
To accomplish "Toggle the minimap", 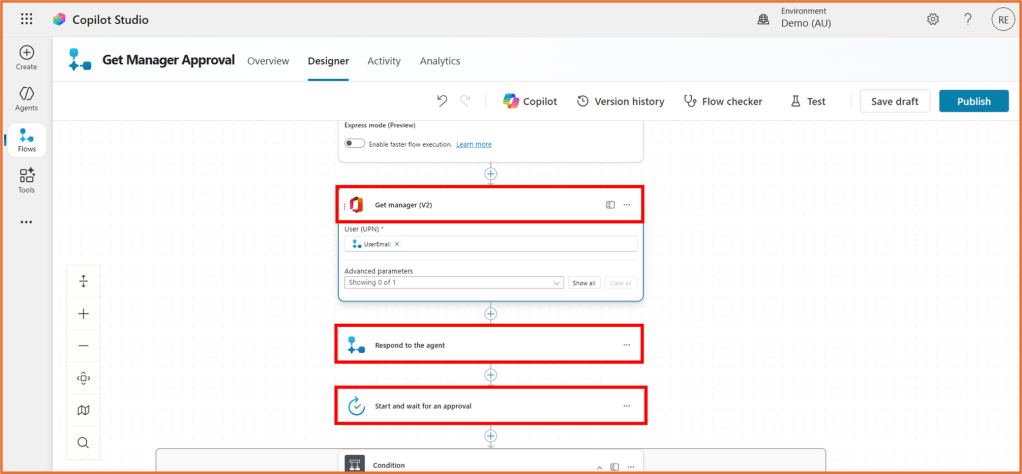I will point(83,410).
